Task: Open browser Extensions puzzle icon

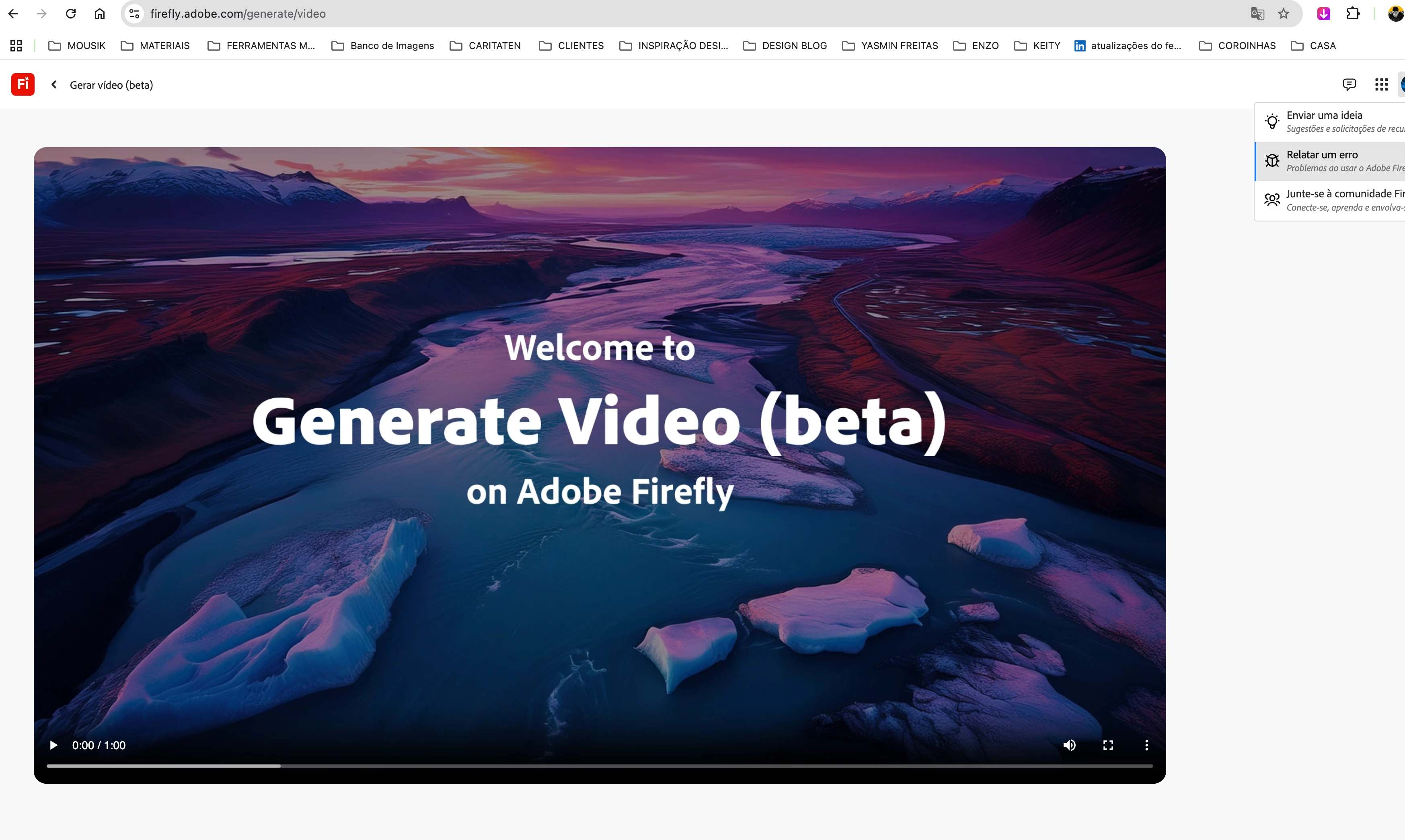Action: pos(1353,14)
